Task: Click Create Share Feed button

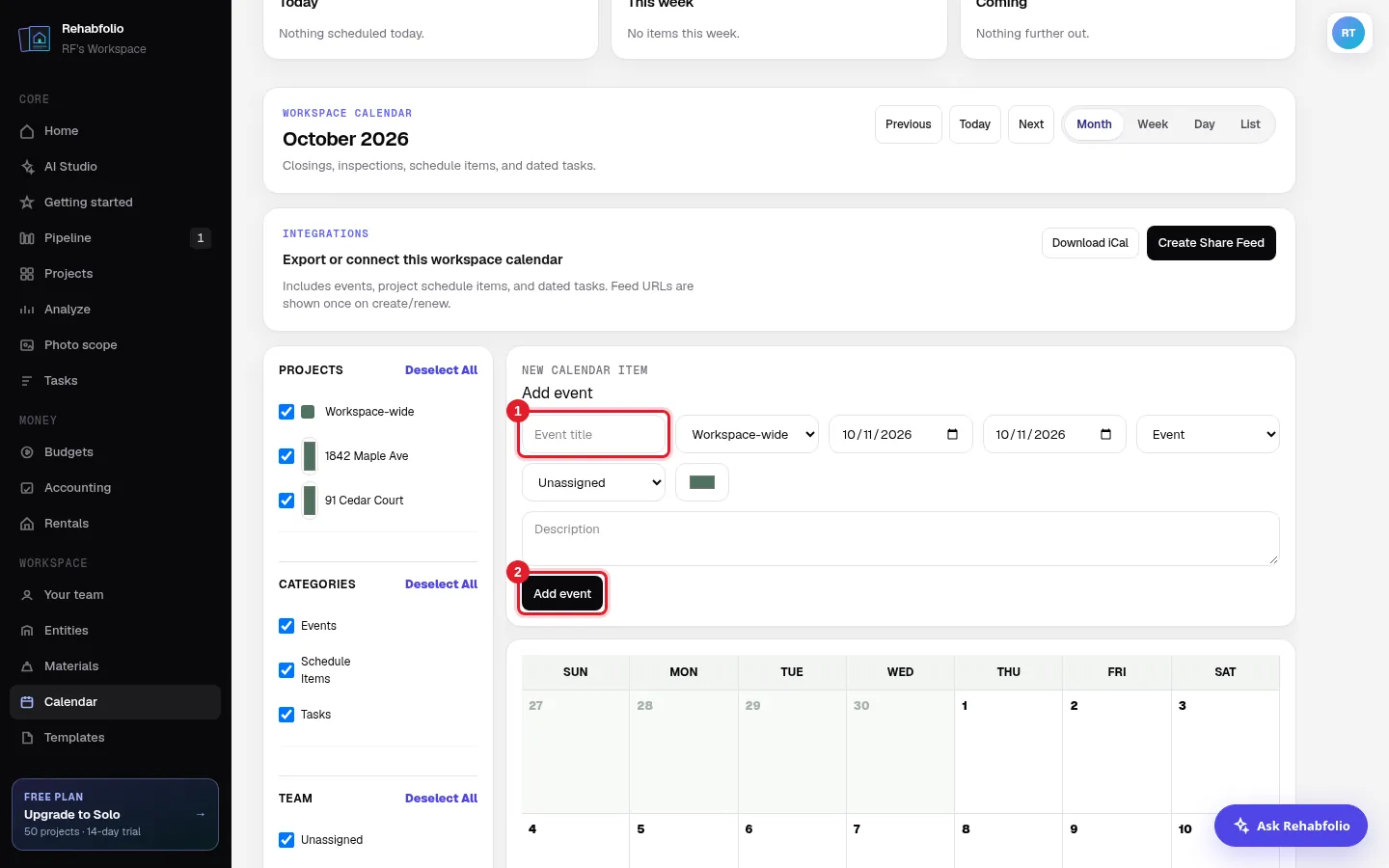Action: tap(1212, 243)
